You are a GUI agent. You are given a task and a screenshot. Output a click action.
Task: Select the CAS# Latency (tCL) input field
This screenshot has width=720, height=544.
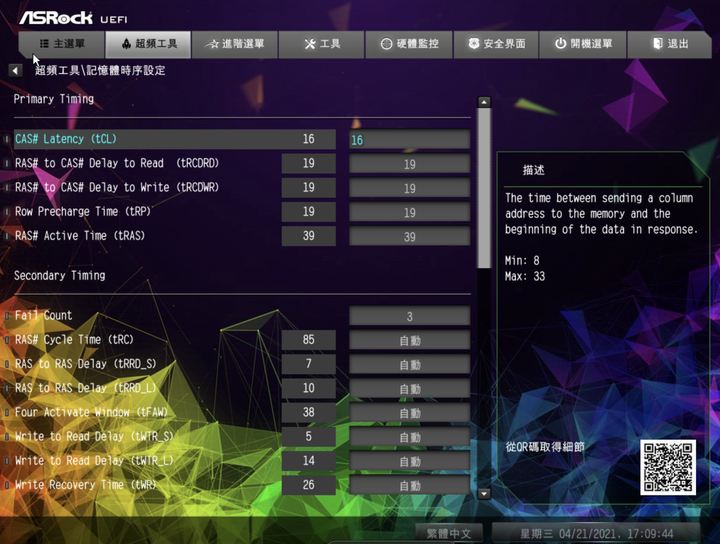point(410,140)
